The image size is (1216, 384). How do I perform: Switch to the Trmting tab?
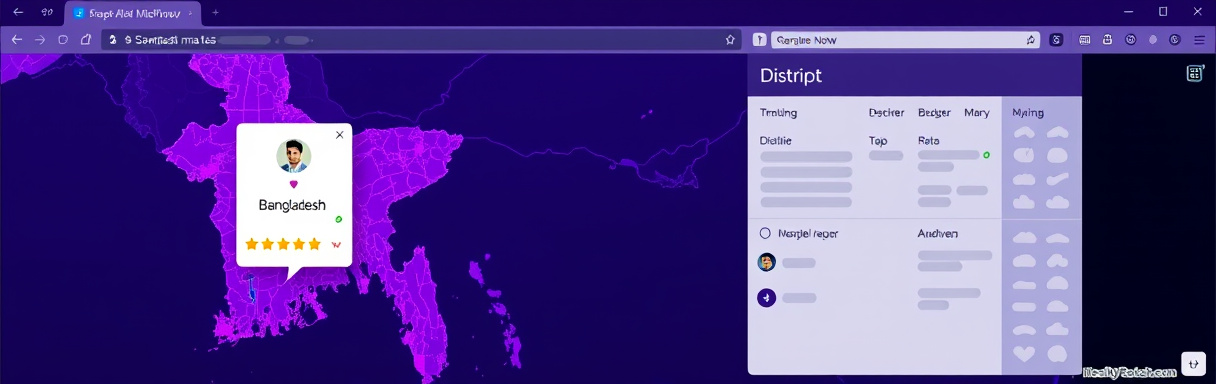tap(778, 113)
